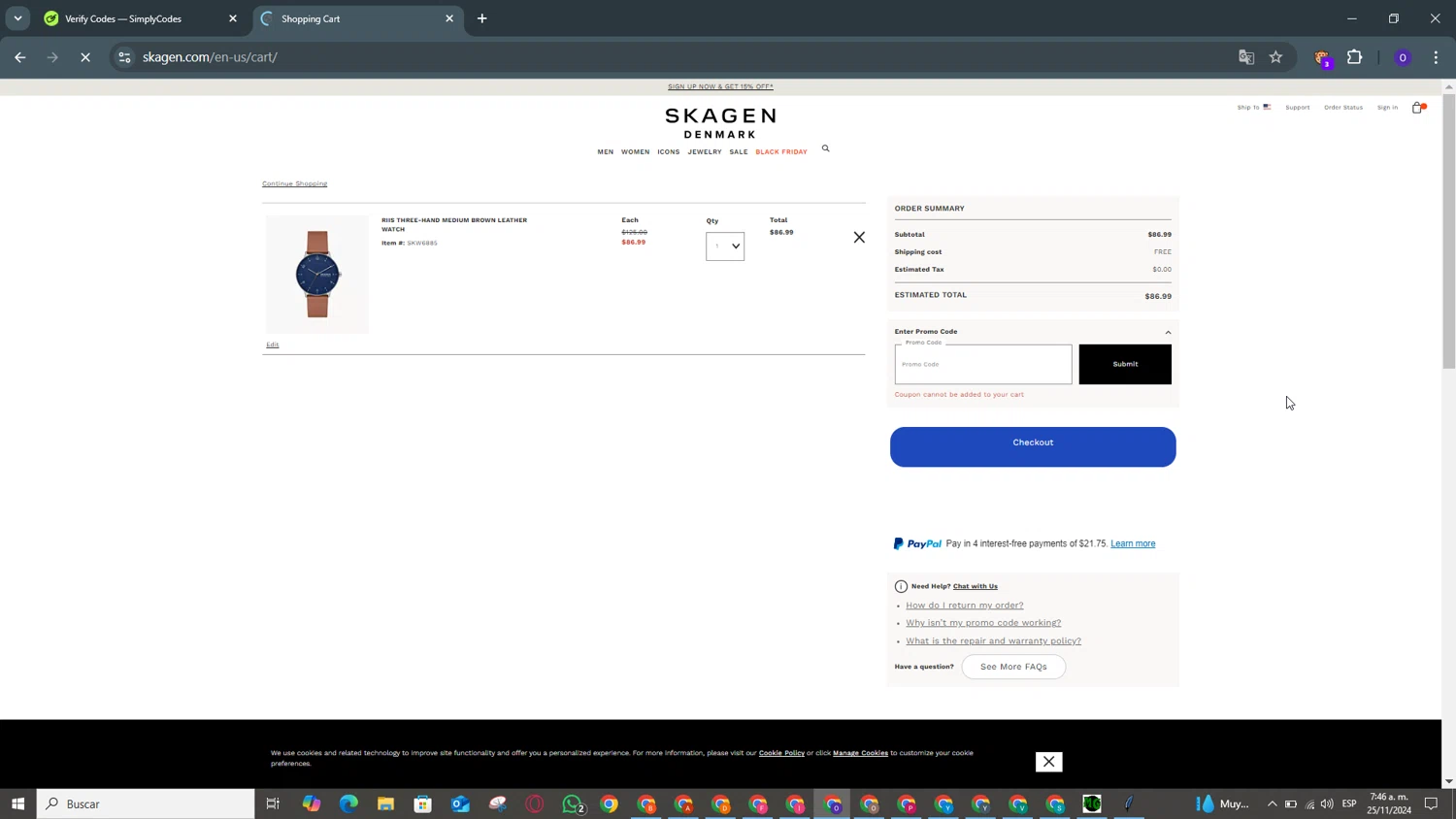
Task: Select the Shopping Cart tab
Action: pos(357,18)
